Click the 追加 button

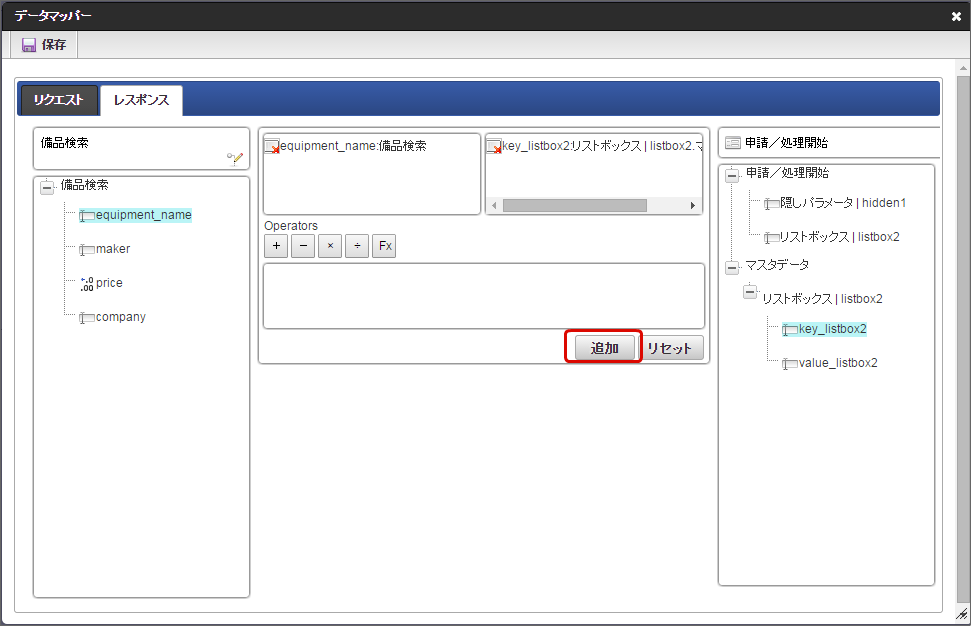coord(604,348)
